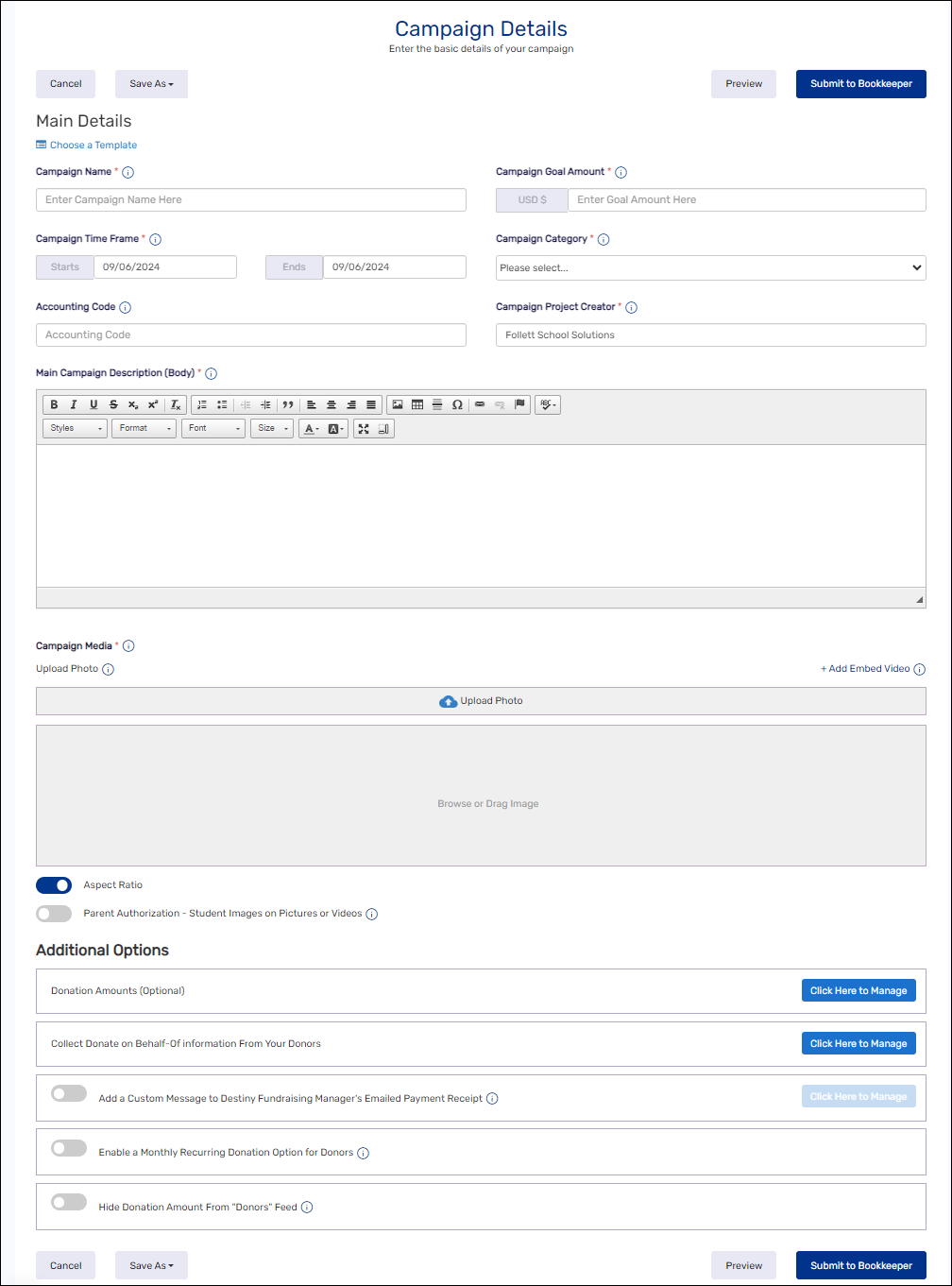Open the Styles dropdown menu
The height and width of the screenshot is (1286, 952).
[75, 428]
